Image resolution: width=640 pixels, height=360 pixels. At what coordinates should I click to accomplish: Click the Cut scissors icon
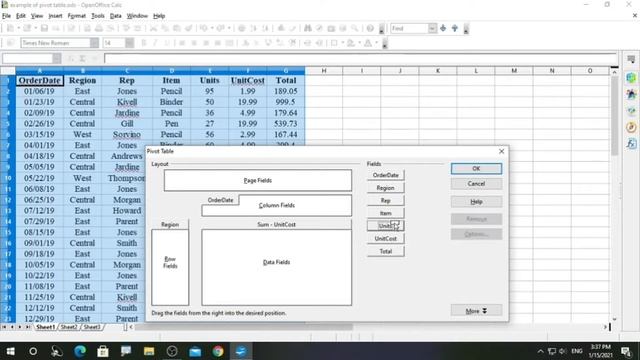153,28
